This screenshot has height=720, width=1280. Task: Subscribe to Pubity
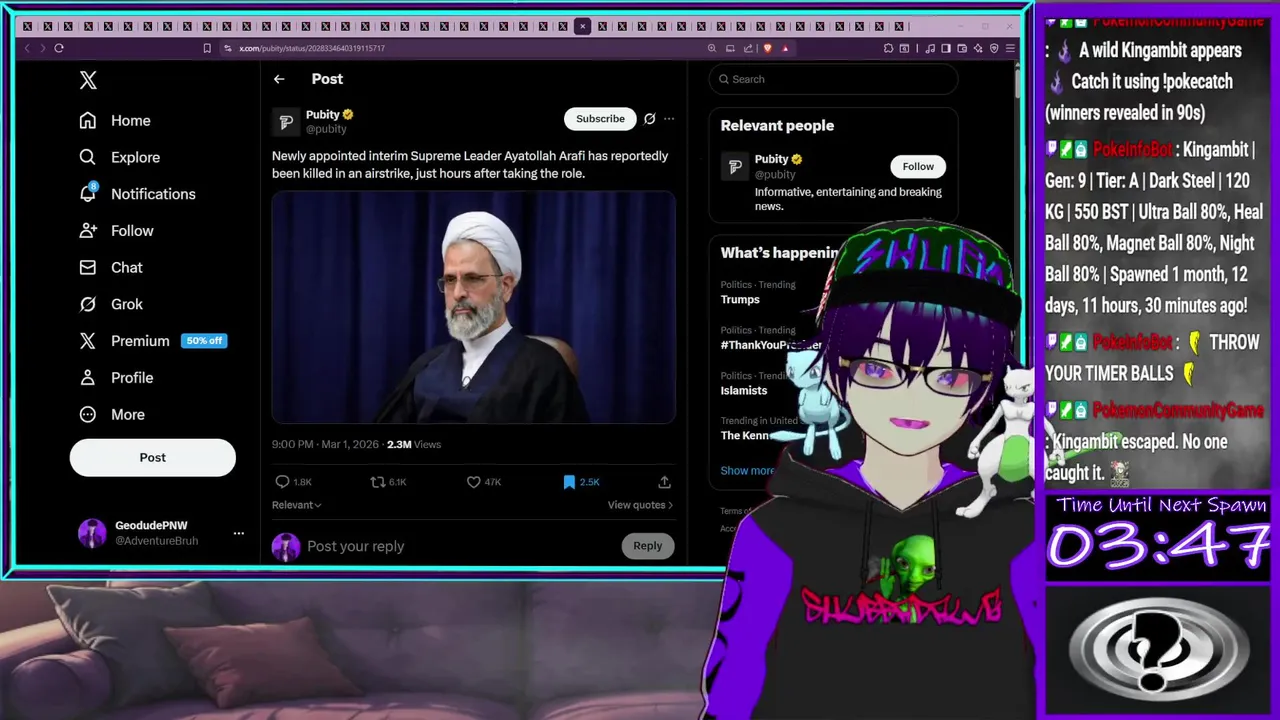pos(600,119)
